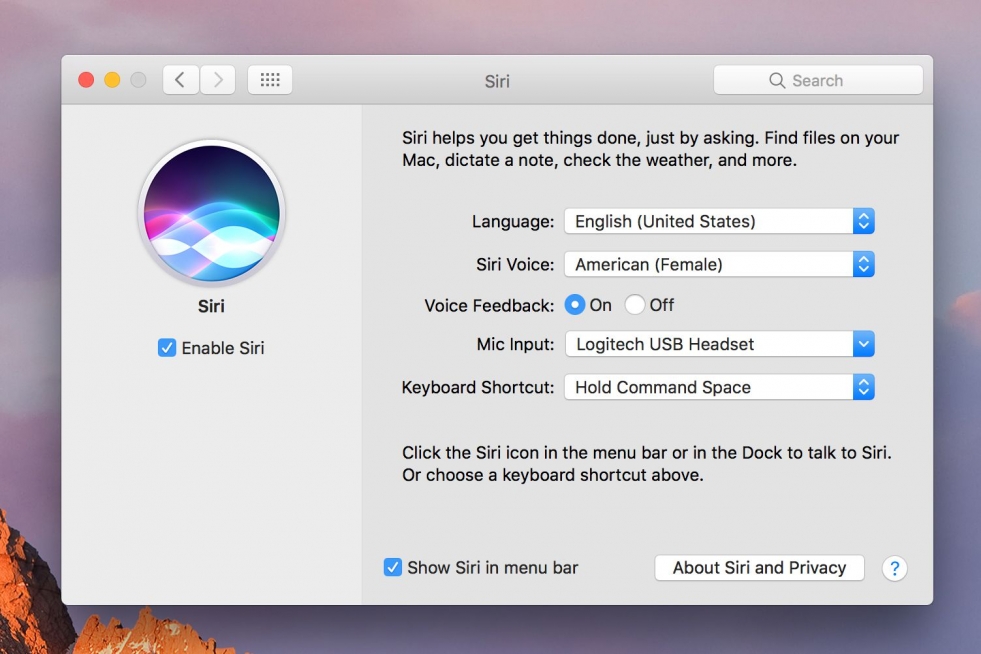
Task: Click the forward navigation arrow
Action: click(x=218, y=81)
